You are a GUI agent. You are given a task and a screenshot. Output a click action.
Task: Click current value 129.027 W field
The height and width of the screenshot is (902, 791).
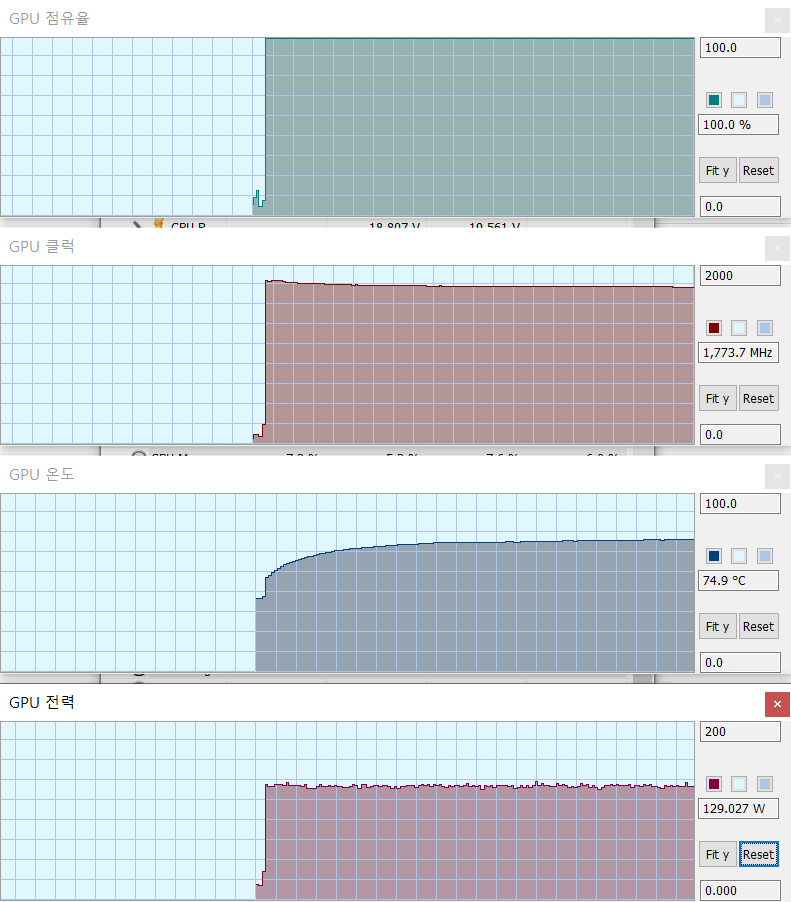coord(739,808)
